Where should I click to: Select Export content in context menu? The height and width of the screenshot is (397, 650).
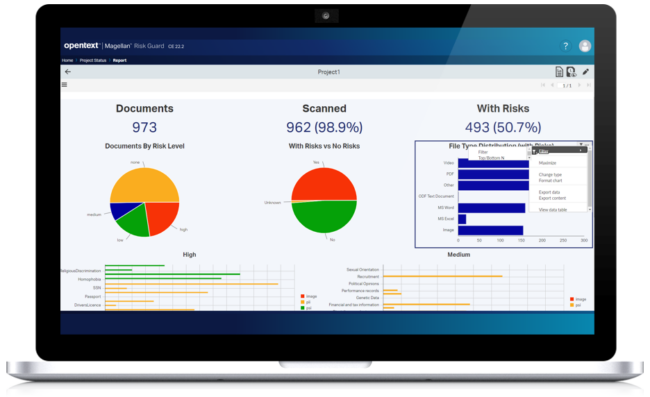point(552,198)
